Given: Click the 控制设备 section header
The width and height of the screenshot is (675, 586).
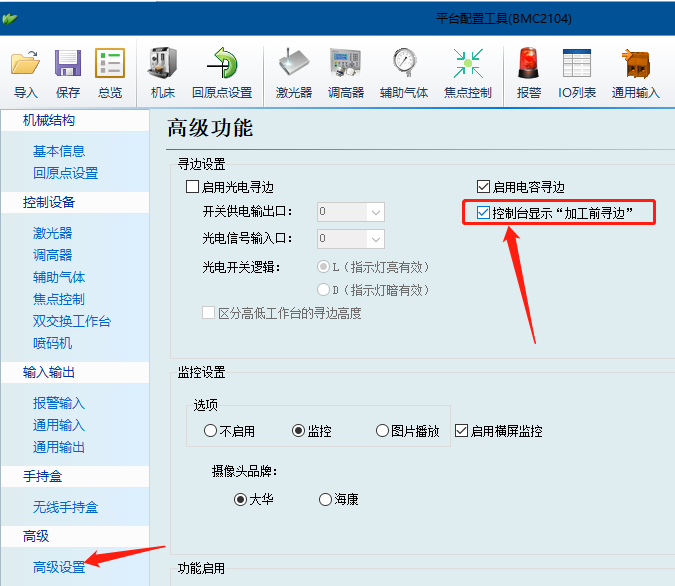Looking at the screenshot, I should point(49,202).
